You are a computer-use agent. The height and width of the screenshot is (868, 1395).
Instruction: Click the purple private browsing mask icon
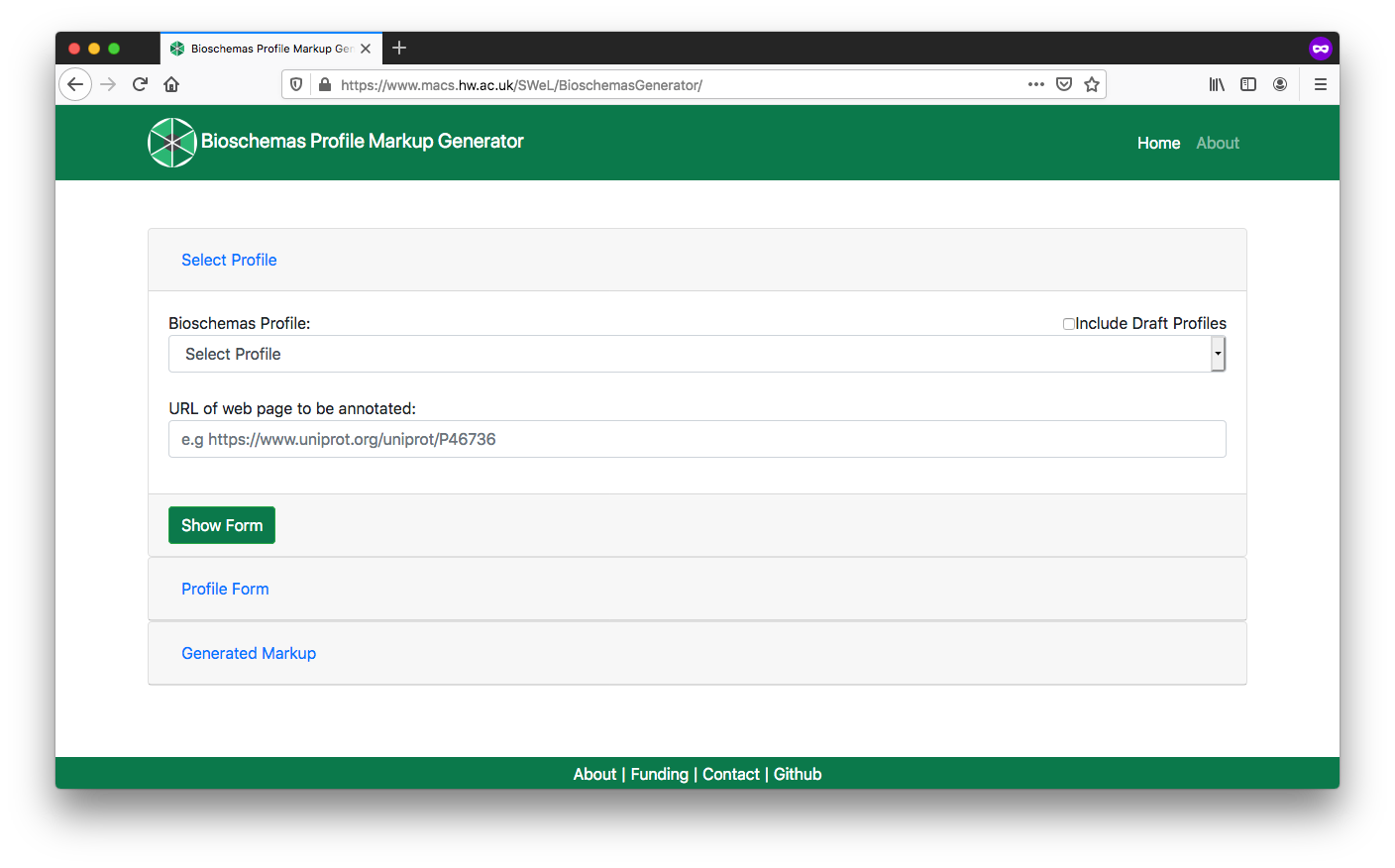tap(1321, 48)
